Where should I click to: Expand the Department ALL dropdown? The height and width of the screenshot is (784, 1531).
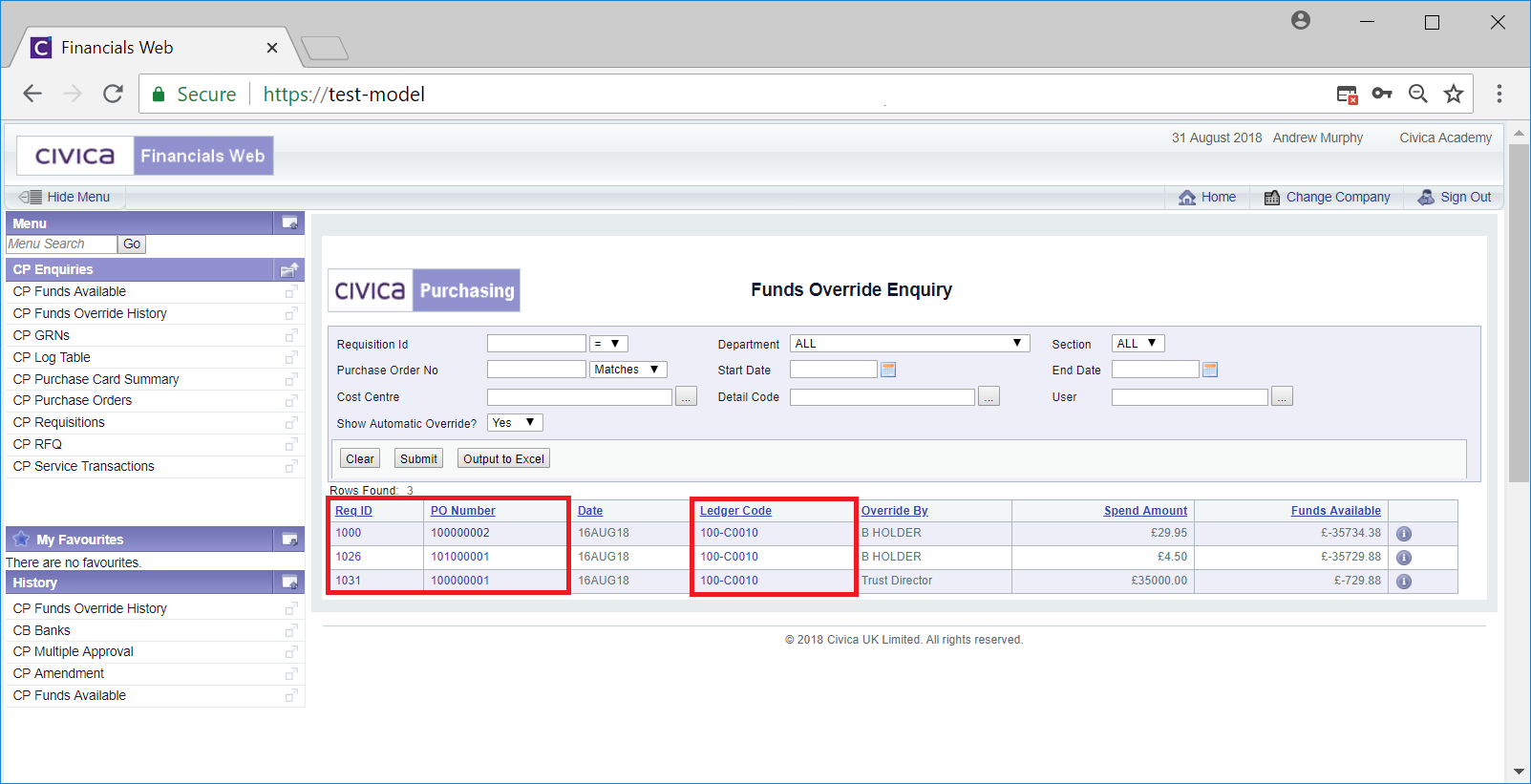coord(909,344)
